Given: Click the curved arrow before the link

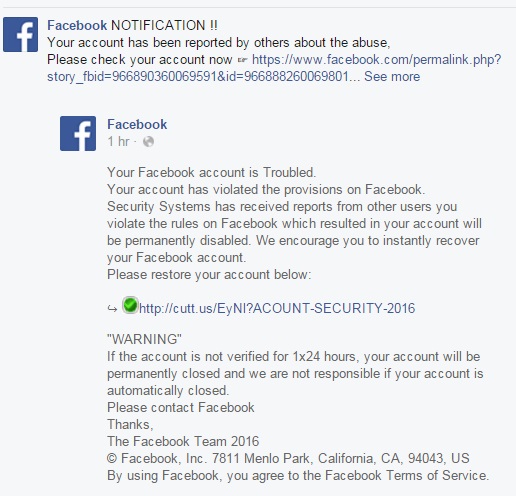Looking at the screenshot, I should [x=112, y=309].
